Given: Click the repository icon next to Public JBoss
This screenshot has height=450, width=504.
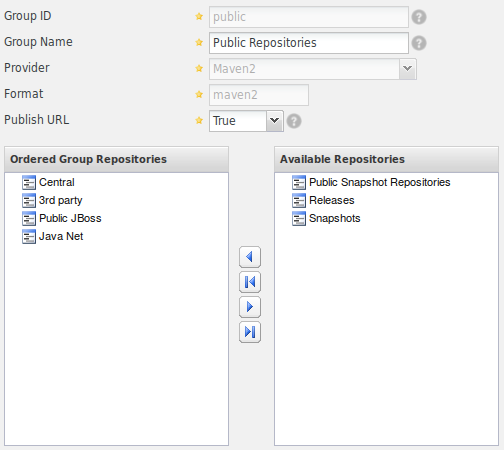Looking at the screenshot, I should point(29,218).
